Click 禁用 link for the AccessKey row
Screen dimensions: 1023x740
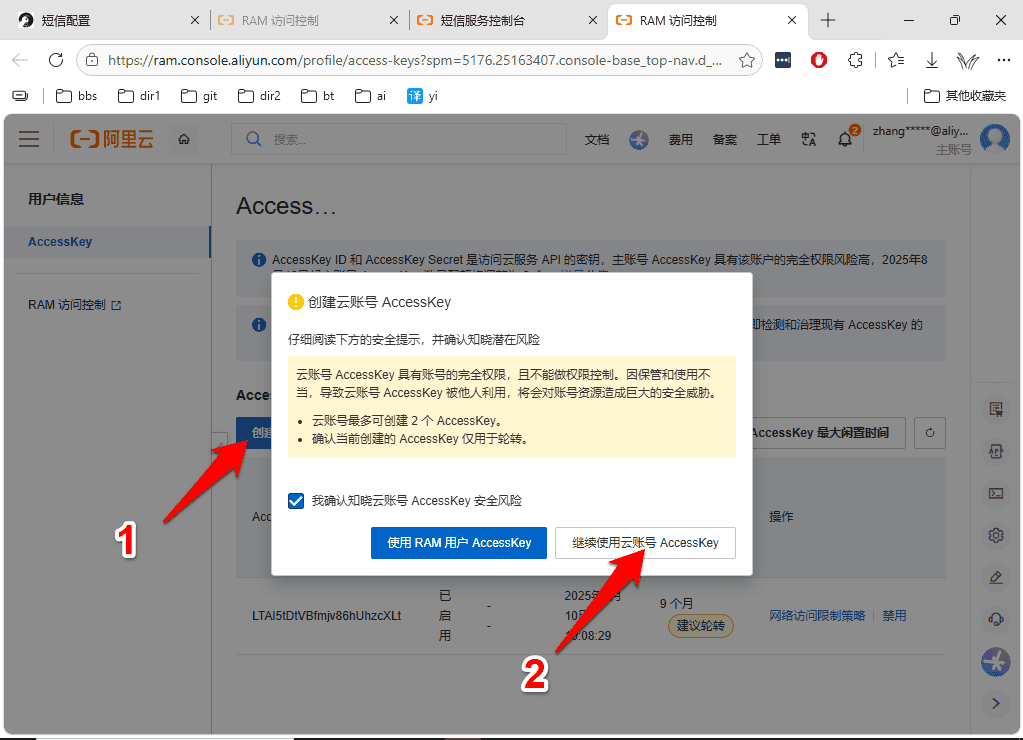coord(894,615)
